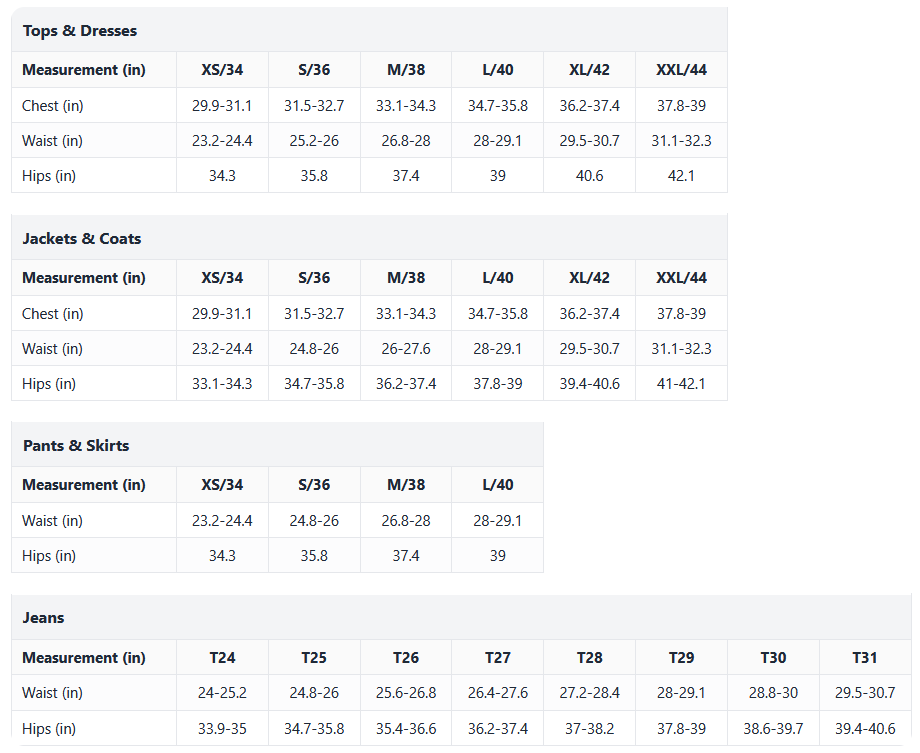Select the 37.8-39 chest value under XXL/44 Tops
Viewport: 920px width, 753px height.
coord(681,105)
